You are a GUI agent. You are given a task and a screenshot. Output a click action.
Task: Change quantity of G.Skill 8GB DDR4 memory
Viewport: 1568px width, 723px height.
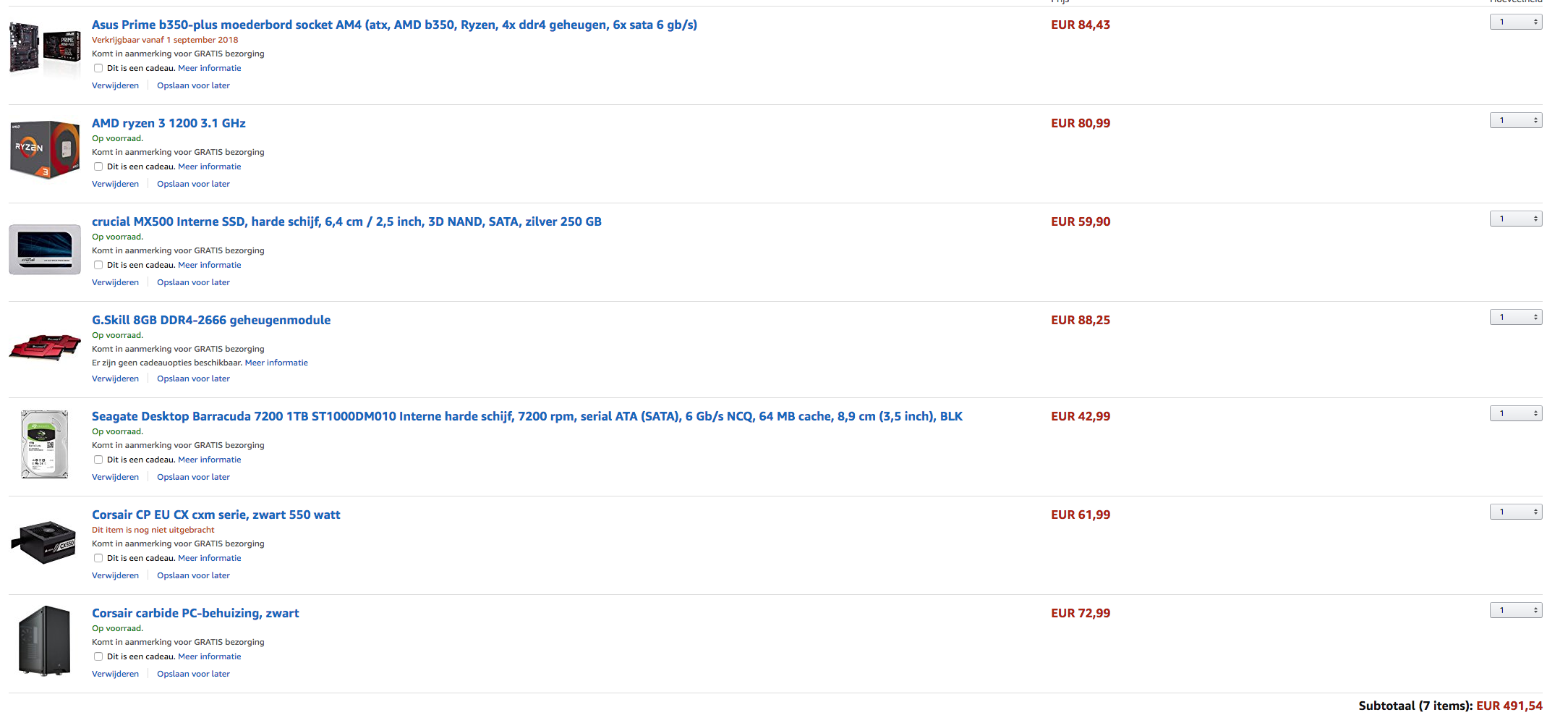point(1516,317)
